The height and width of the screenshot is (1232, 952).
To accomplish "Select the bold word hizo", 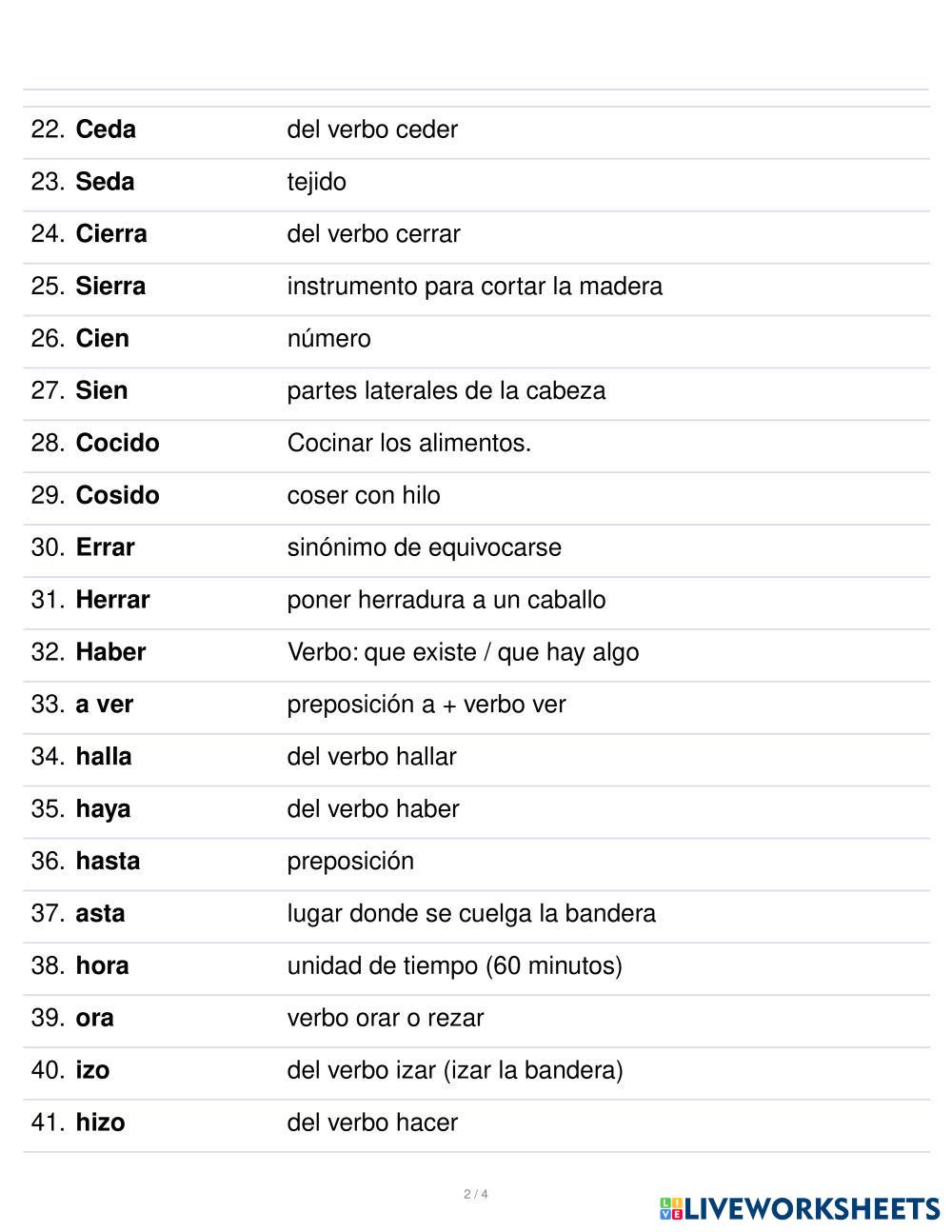I will (101, 1123).
